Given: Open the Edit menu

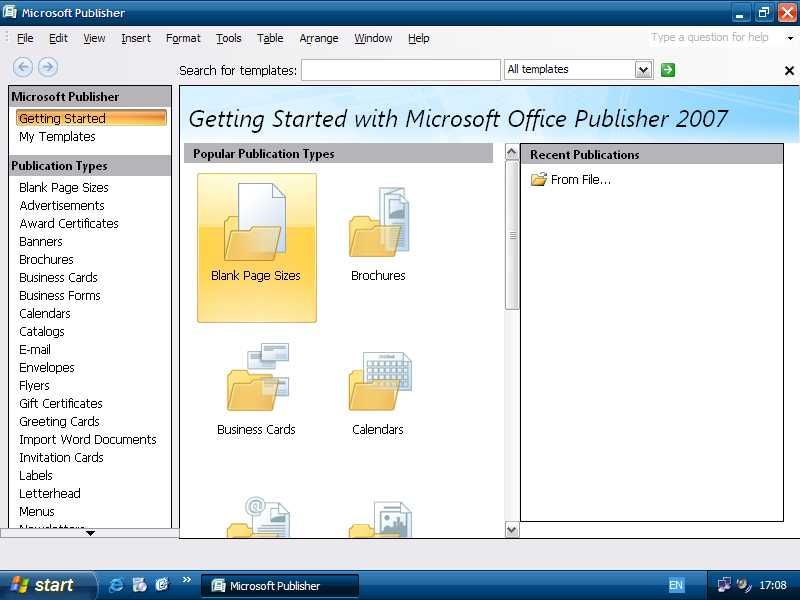Looking at the screenshot, I should [58, 38].
